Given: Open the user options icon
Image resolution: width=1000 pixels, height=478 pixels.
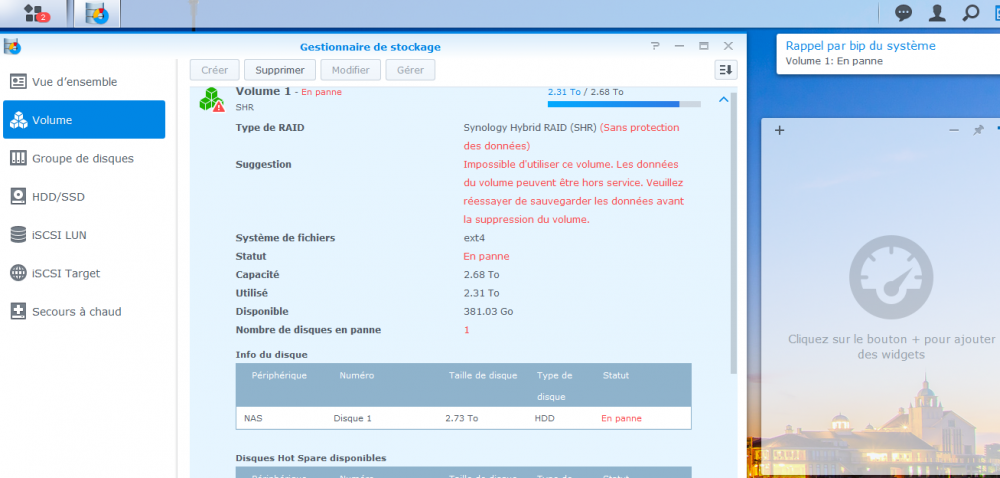Looking at the screenshot, I should click(x=937, y=13).
